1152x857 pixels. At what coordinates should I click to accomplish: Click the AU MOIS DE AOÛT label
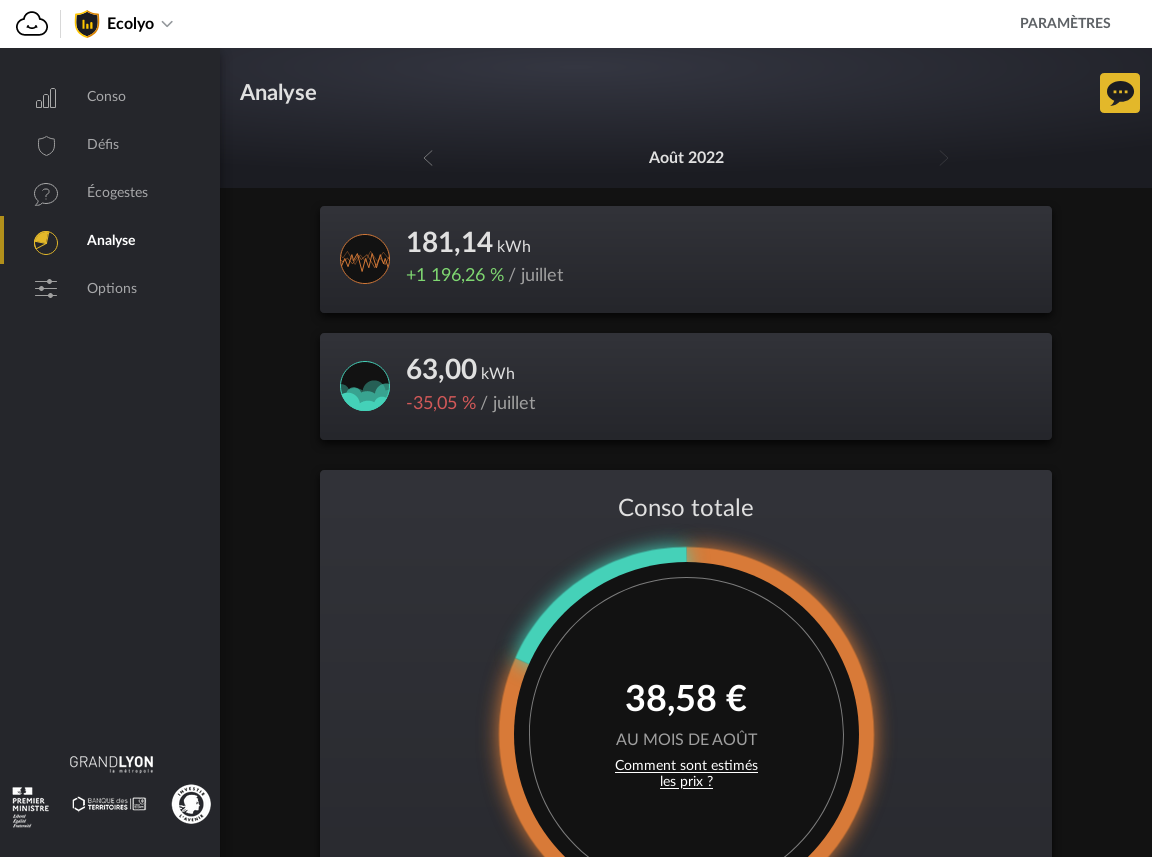click(686, 739)
